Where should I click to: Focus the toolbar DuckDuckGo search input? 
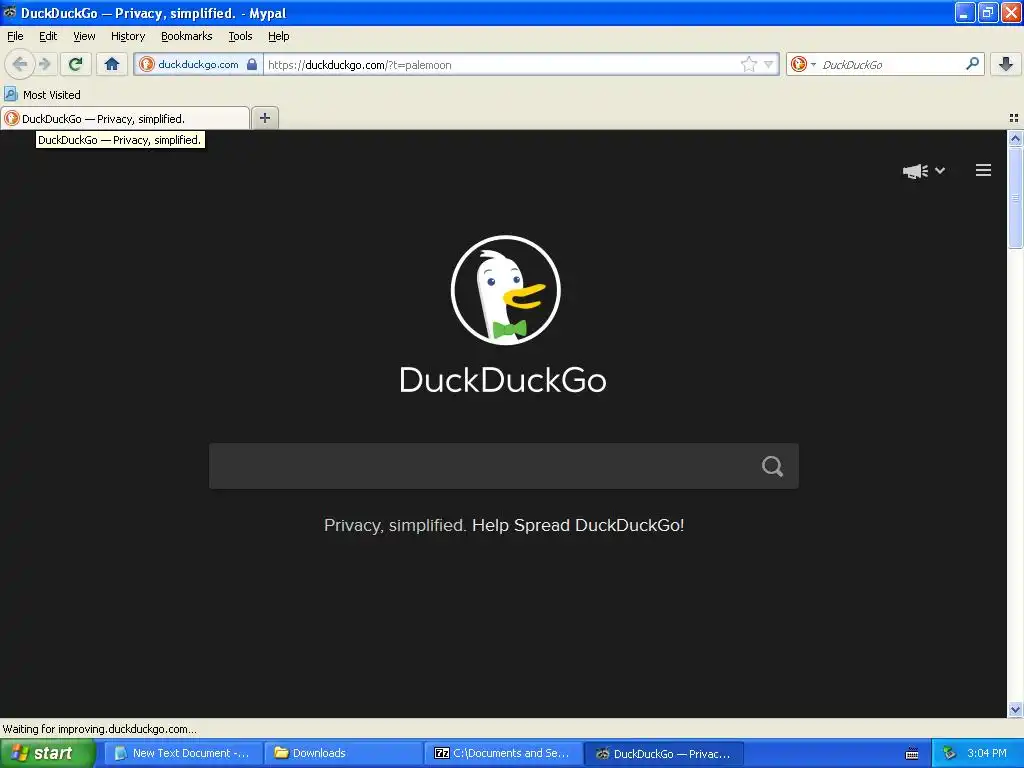(x=891, y=64)
